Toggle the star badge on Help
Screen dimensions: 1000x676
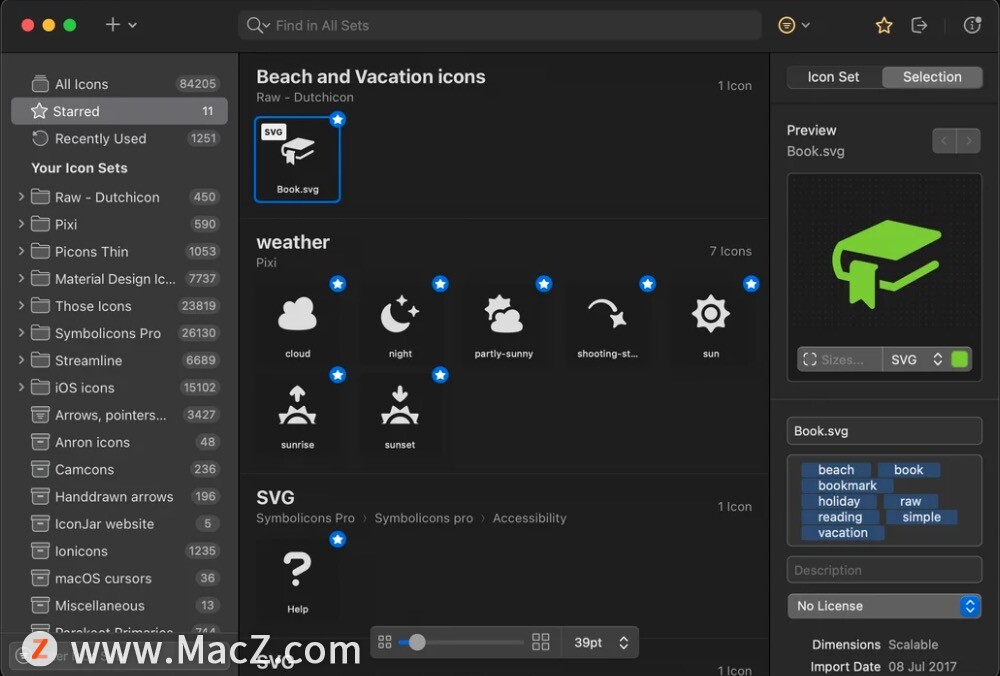(x=337, y=540)
